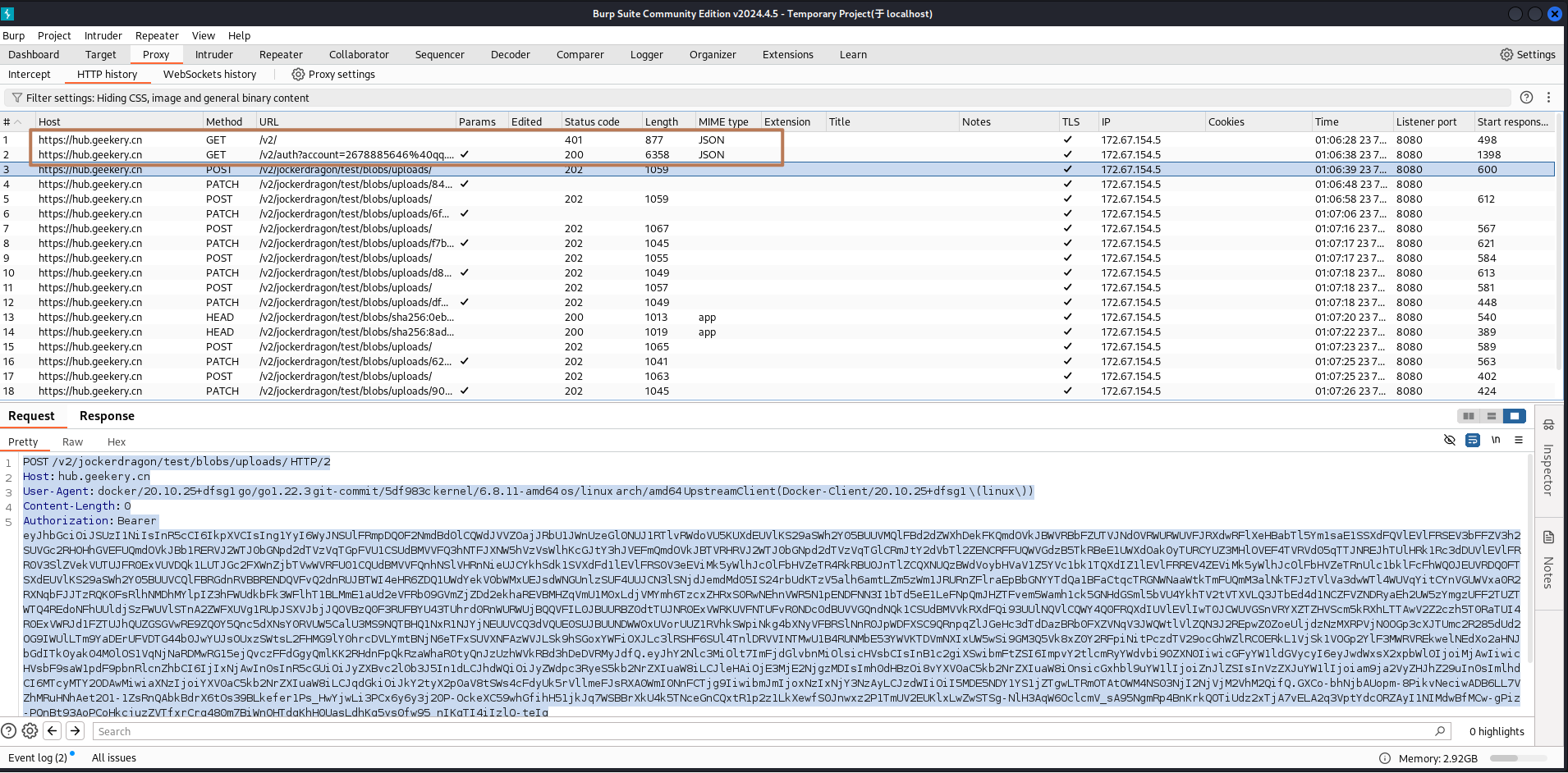Click the Search input field
The image size is (1568, 773).
point(763,731)
